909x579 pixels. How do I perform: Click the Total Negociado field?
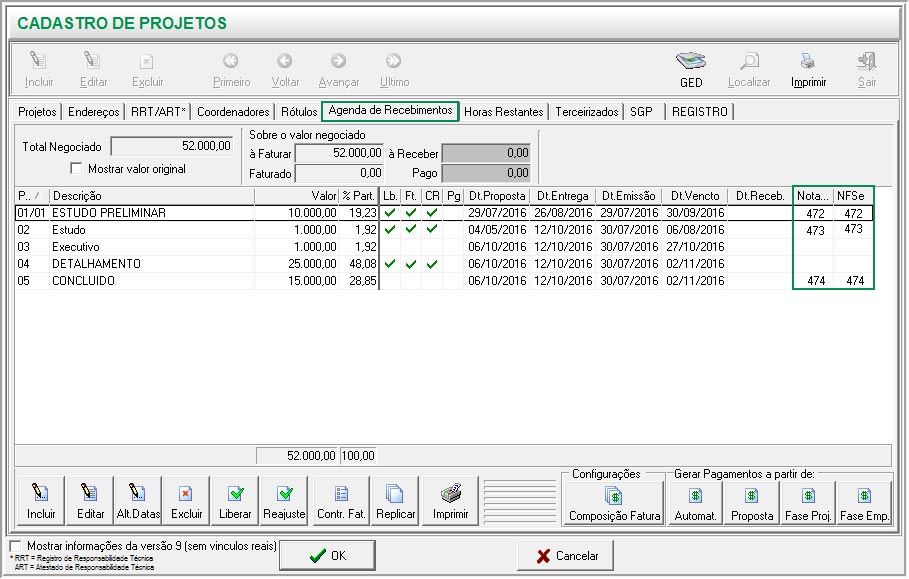pyautogui.click(x=172, y=146)
